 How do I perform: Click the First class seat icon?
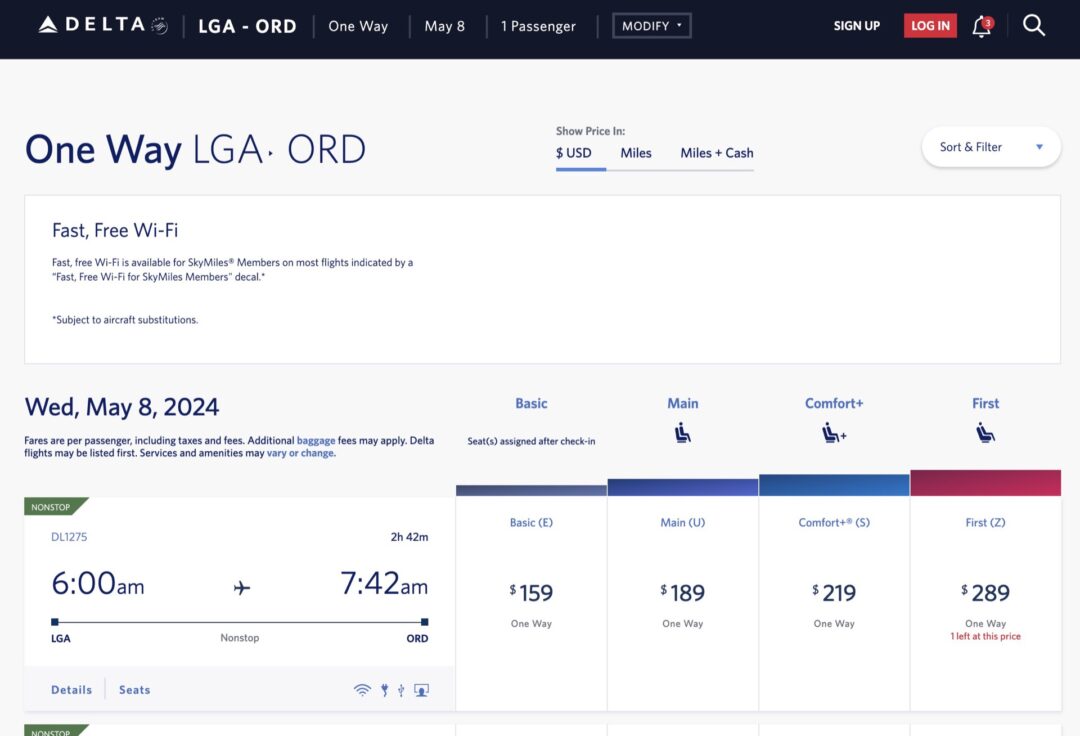point(985,432)
